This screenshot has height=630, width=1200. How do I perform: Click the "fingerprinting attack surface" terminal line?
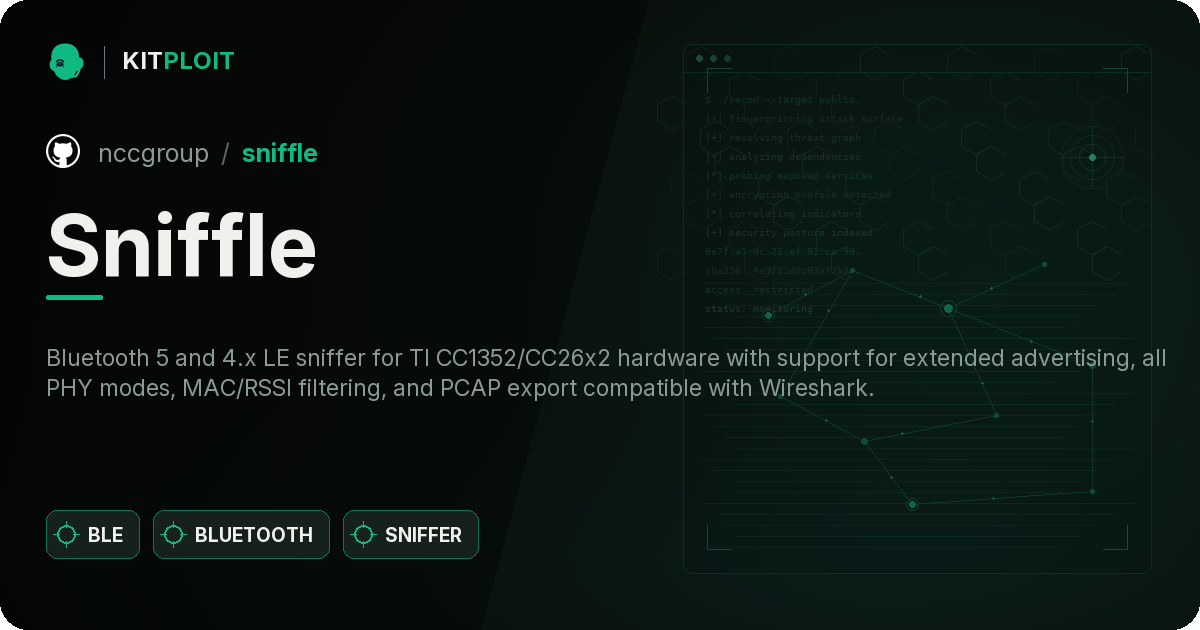(x=804, y=119)
